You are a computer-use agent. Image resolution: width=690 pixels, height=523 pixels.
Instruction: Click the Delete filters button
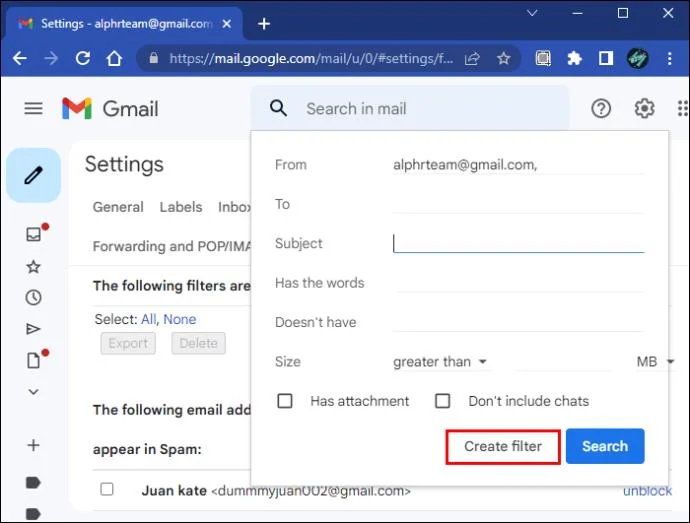(x=198, y=343)
